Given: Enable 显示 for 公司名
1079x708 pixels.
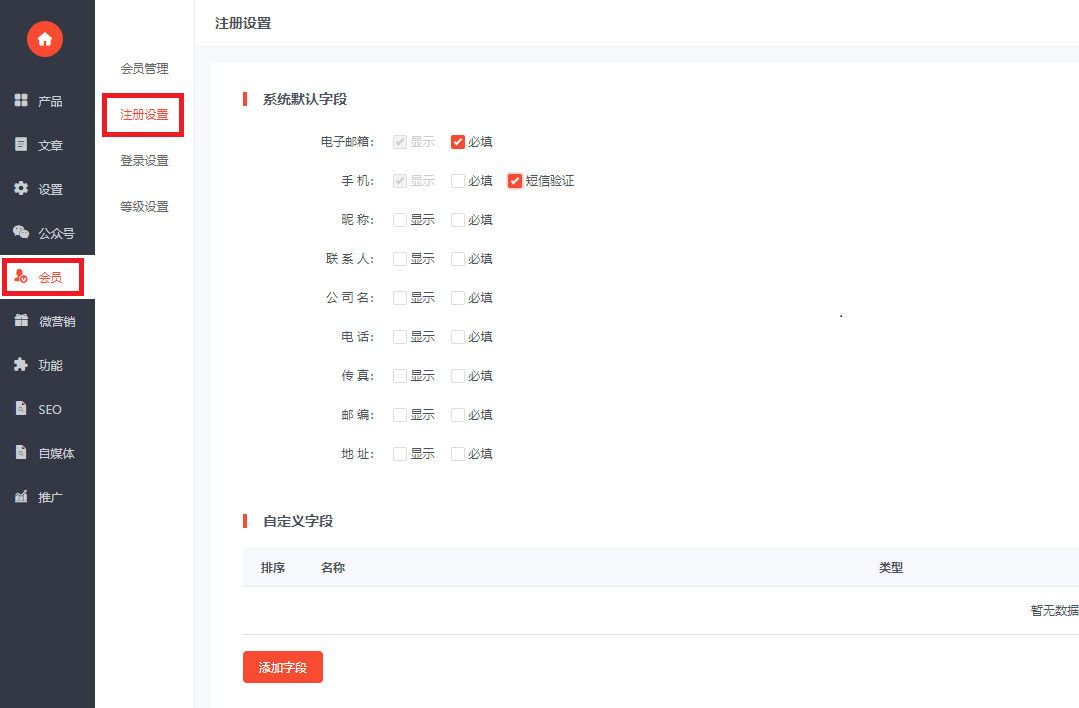Looking at the screenshot, I should 400,298.
